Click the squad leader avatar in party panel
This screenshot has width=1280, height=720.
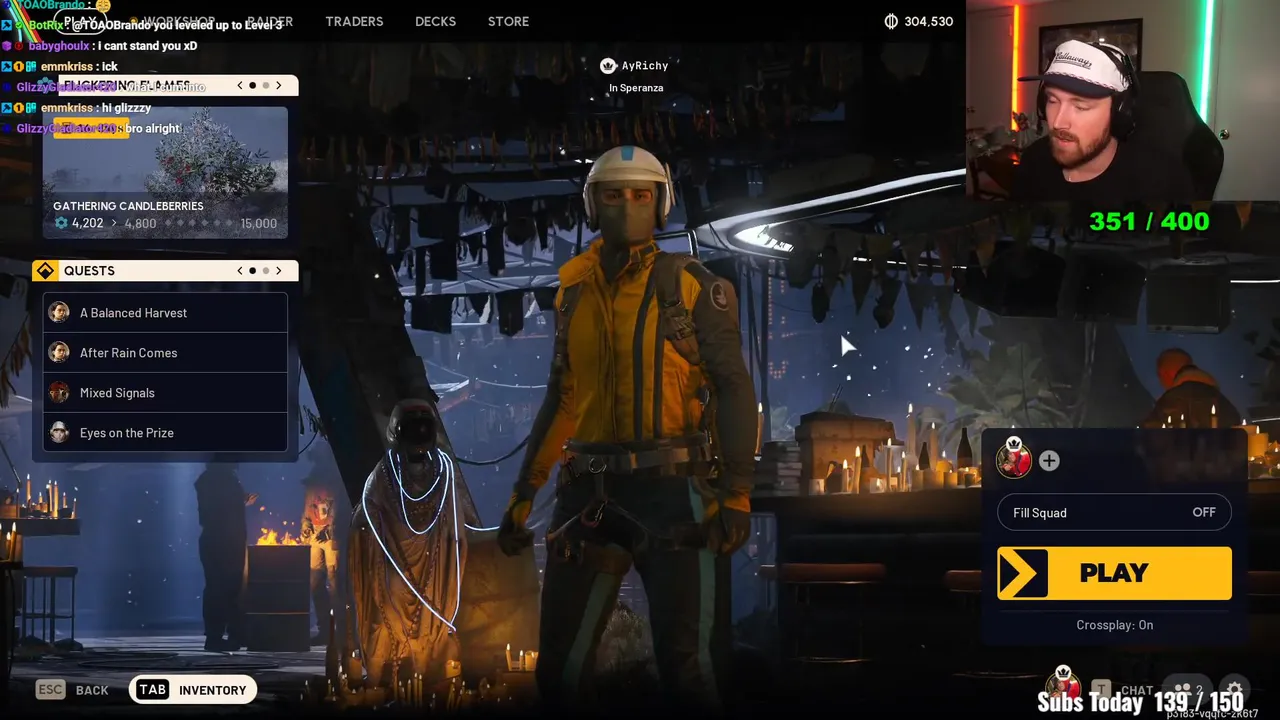1014,459
